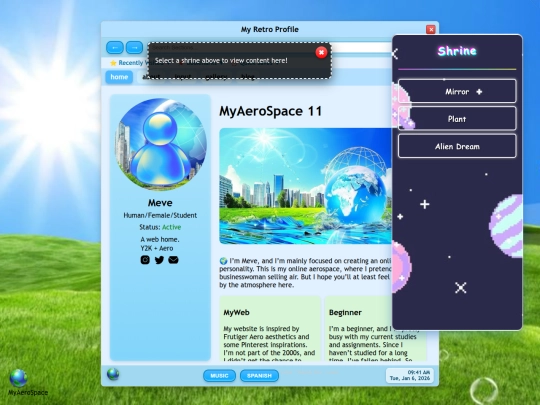Open the MyAeroSpace desktop shortcut
Image resolution: width=540 pixels, height=405 pixels.
click(28, 382)
